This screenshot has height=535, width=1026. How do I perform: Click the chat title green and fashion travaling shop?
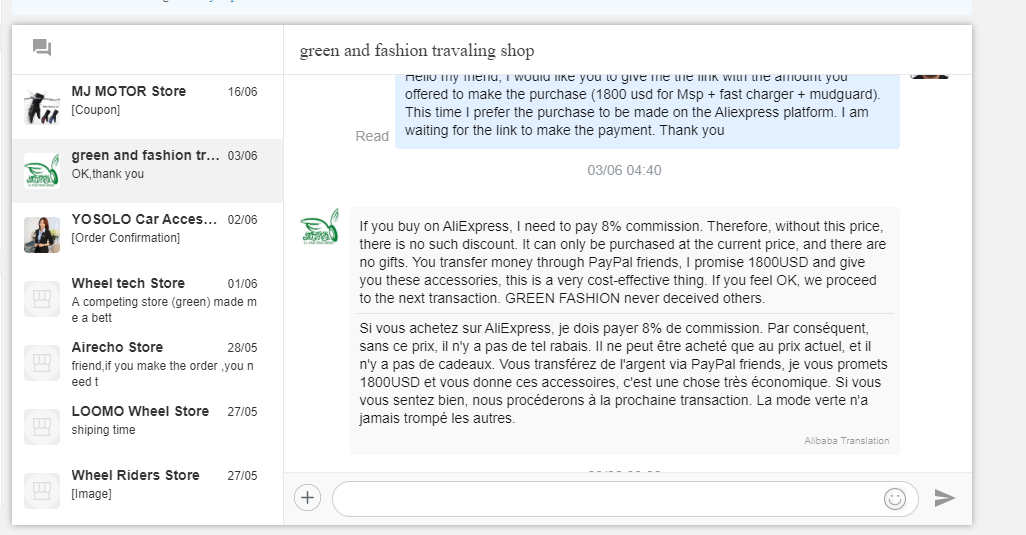417,50
